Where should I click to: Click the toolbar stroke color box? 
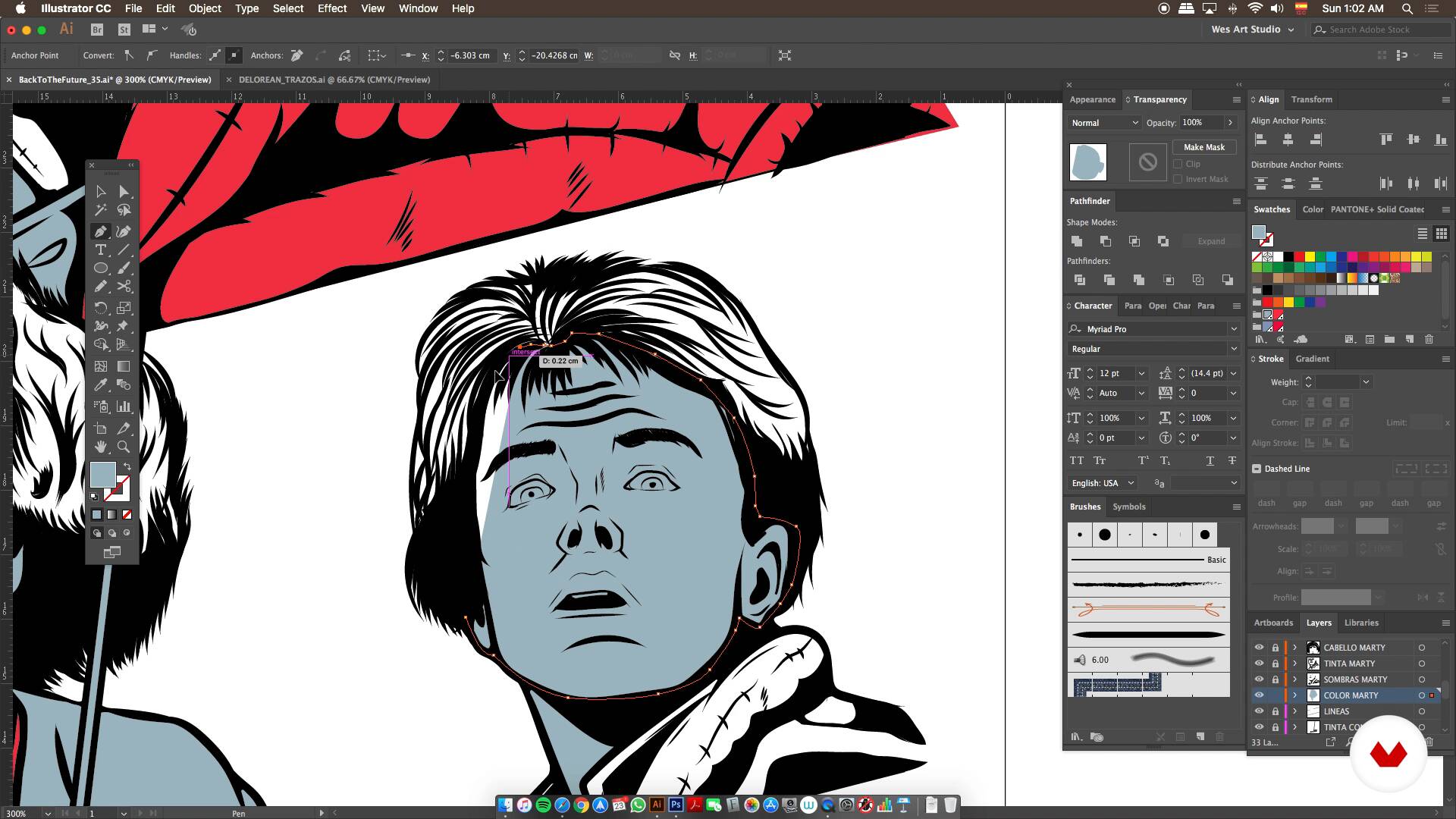click(x=118, y=490)
